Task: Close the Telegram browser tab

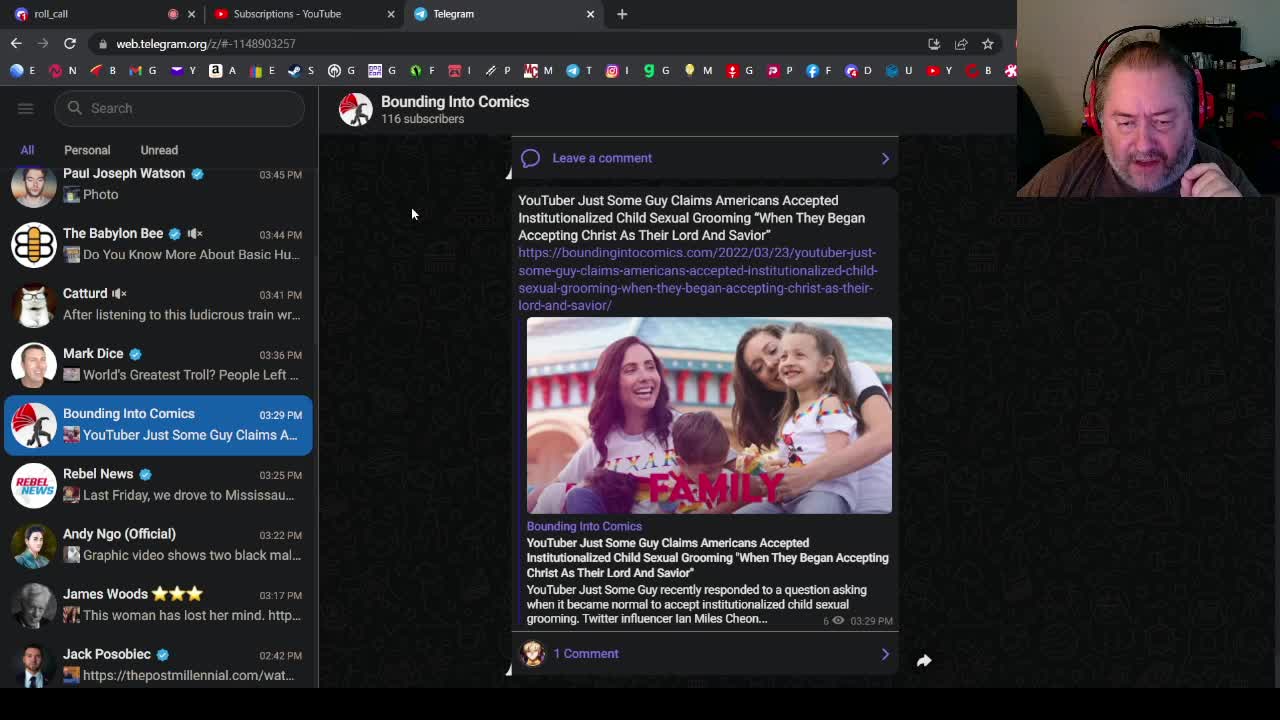Action: coord(590,14)
